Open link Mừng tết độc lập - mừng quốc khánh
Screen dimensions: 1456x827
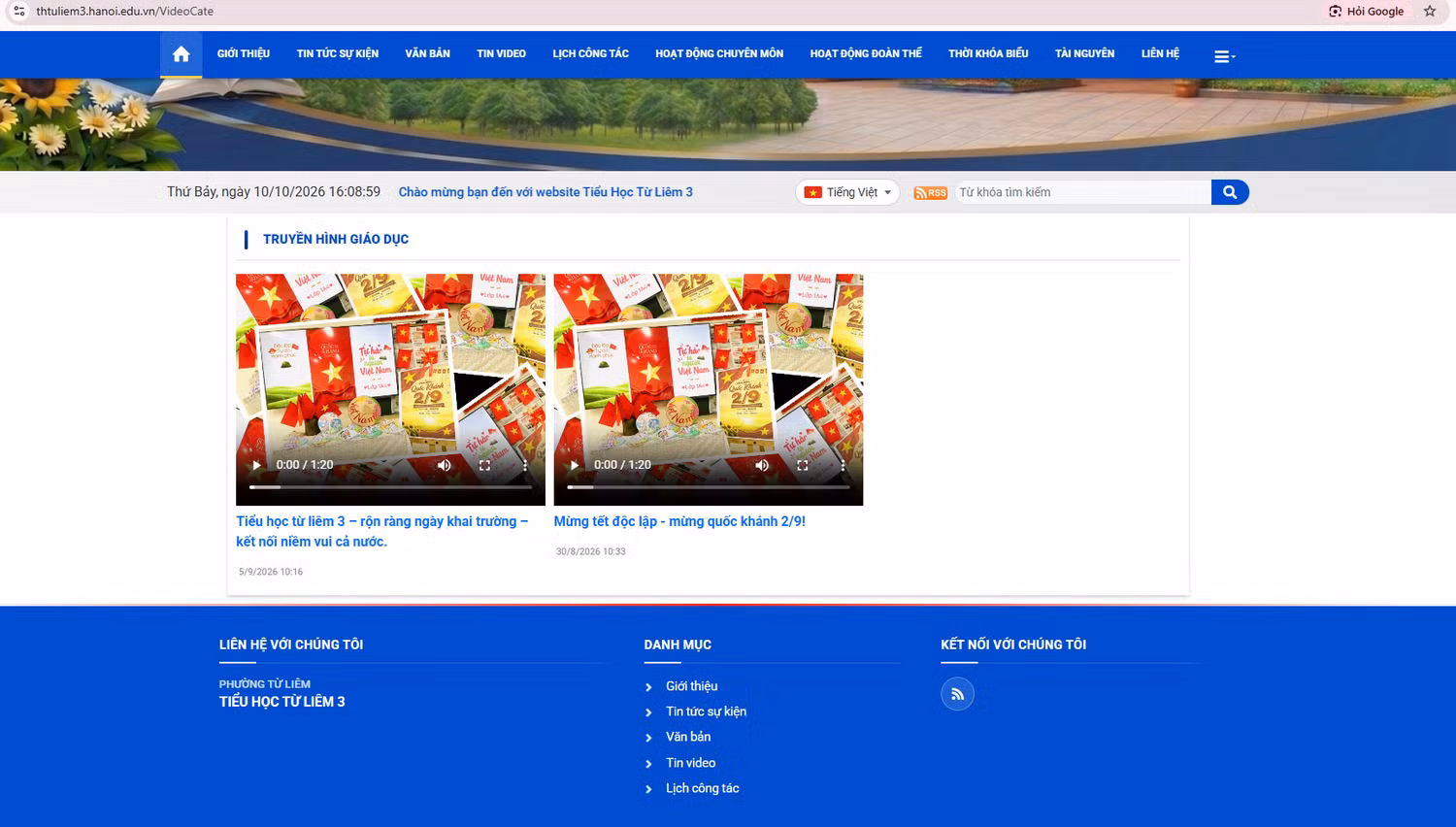pos(679,521)
